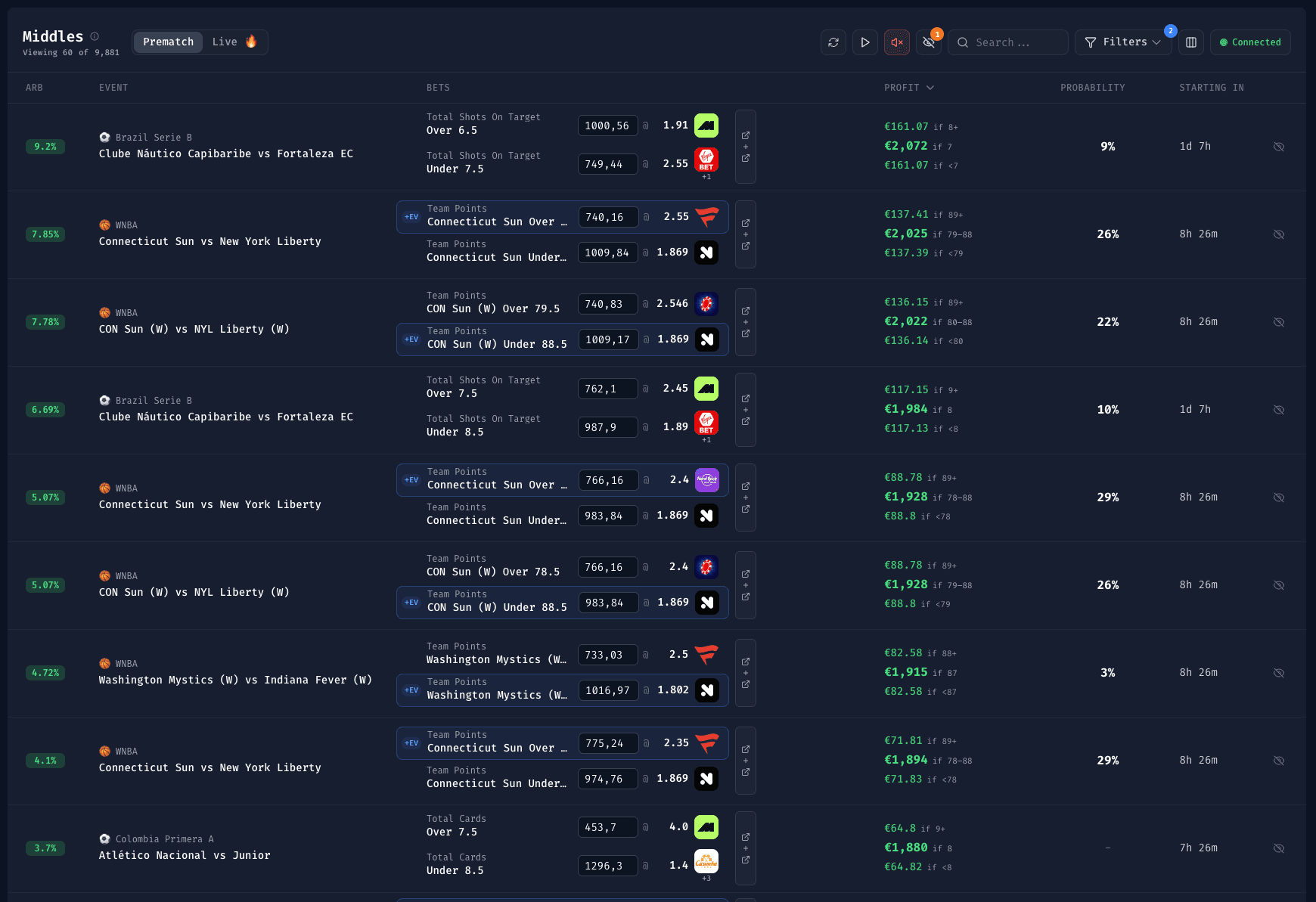
Task: Open both bet links for the 3.7% row
Action: click(746, 848)
